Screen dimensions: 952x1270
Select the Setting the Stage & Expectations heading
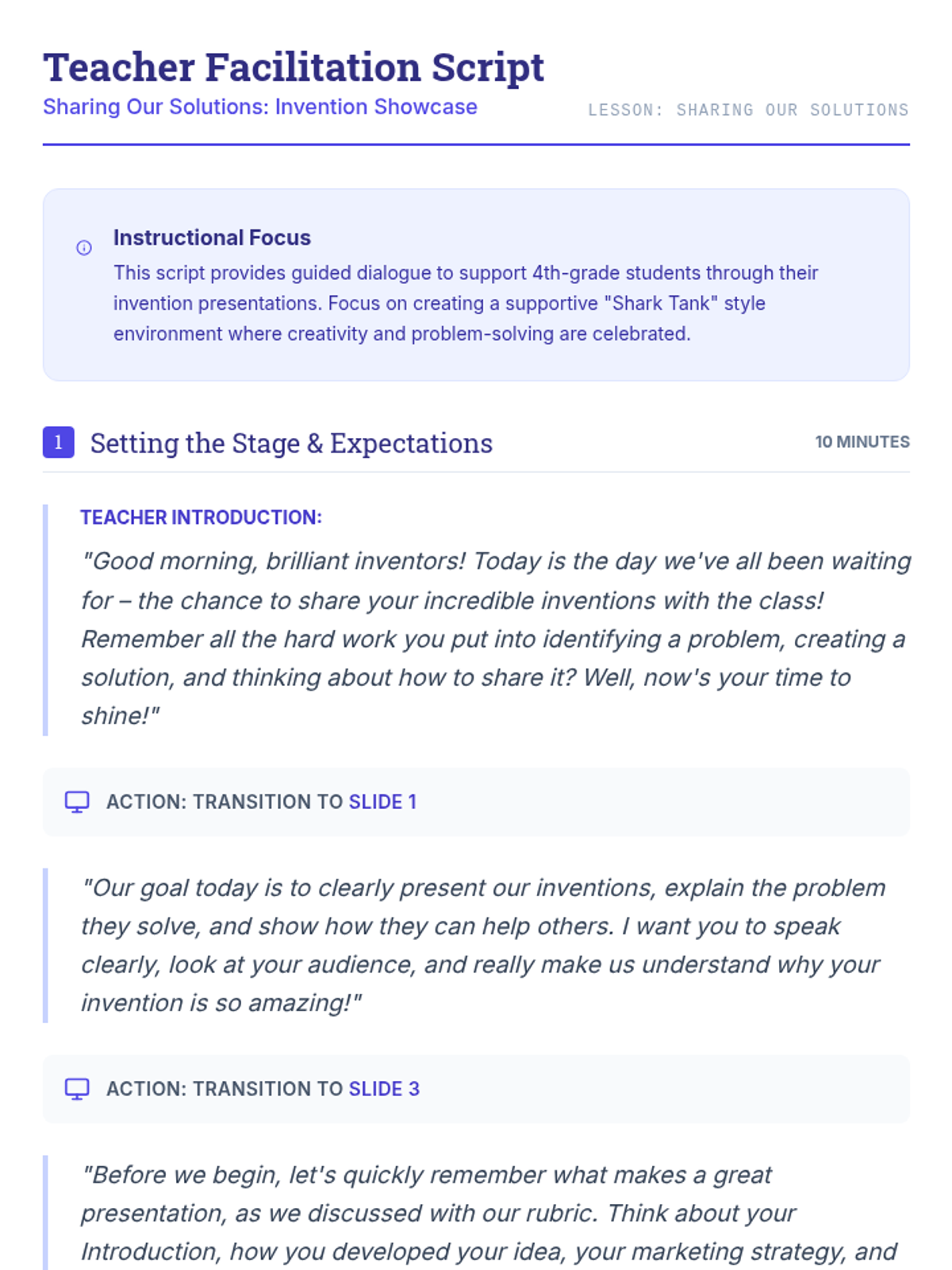(x=291, y=443)
